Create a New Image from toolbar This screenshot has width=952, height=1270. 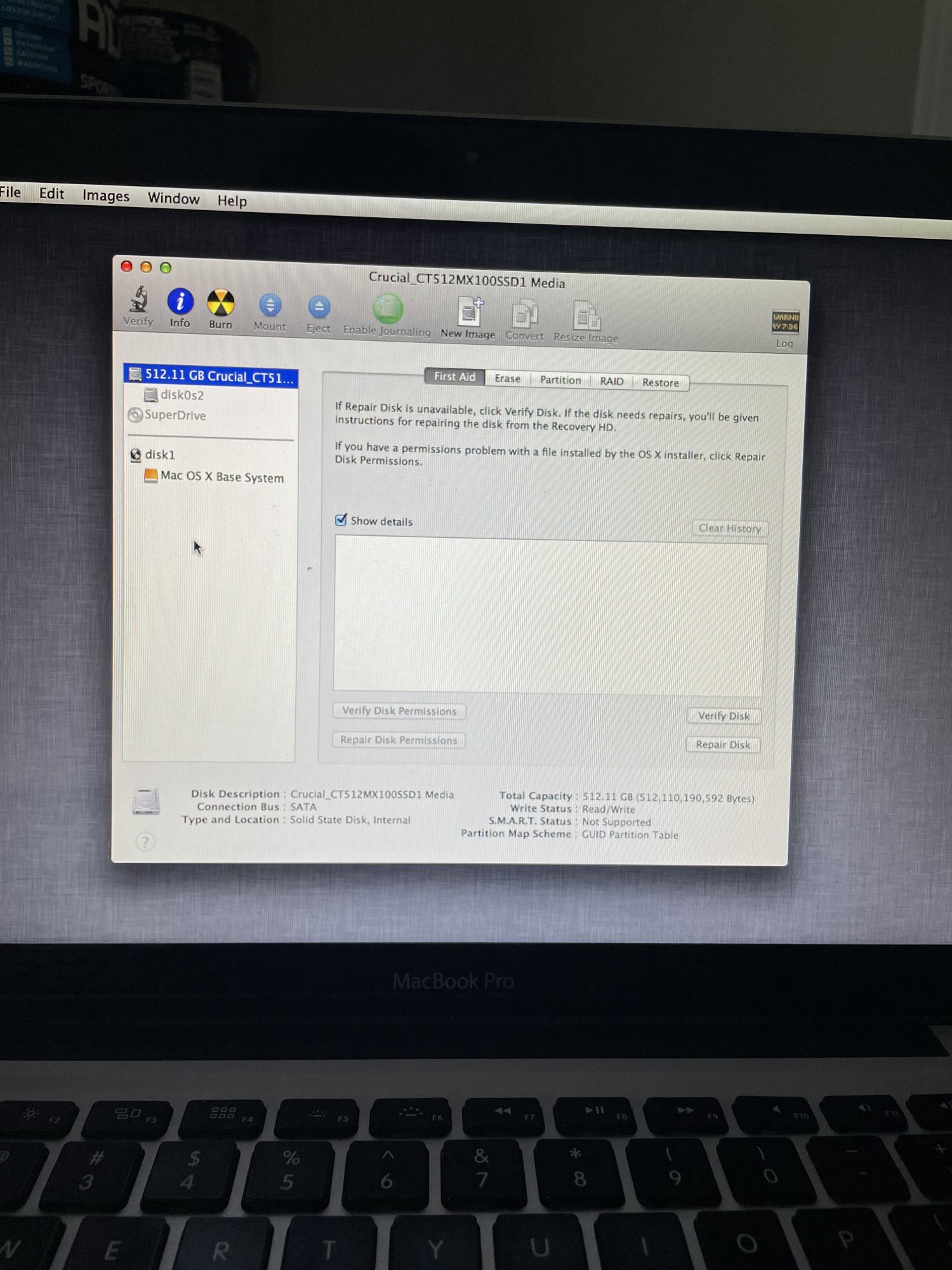469,312
